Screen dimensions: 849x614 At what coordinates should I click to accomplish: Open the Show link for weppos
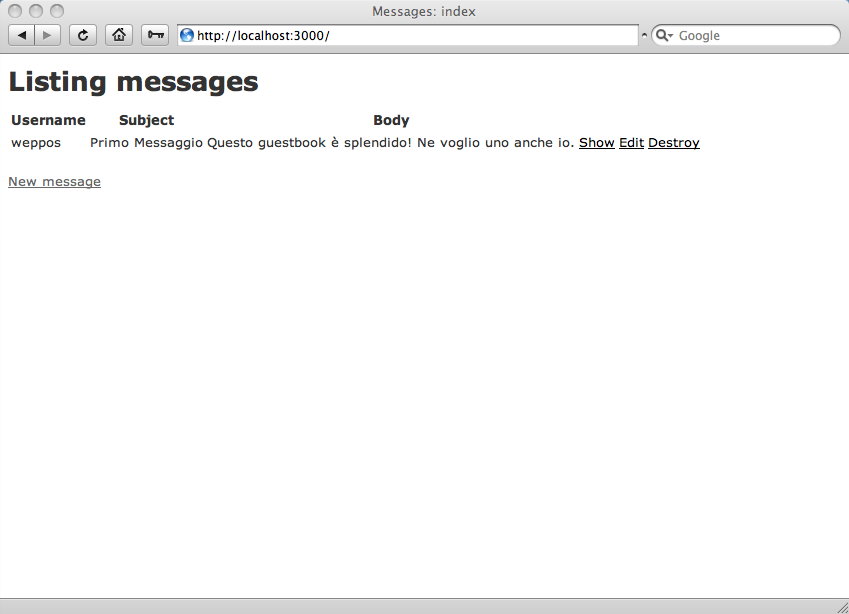coord(597,142)
